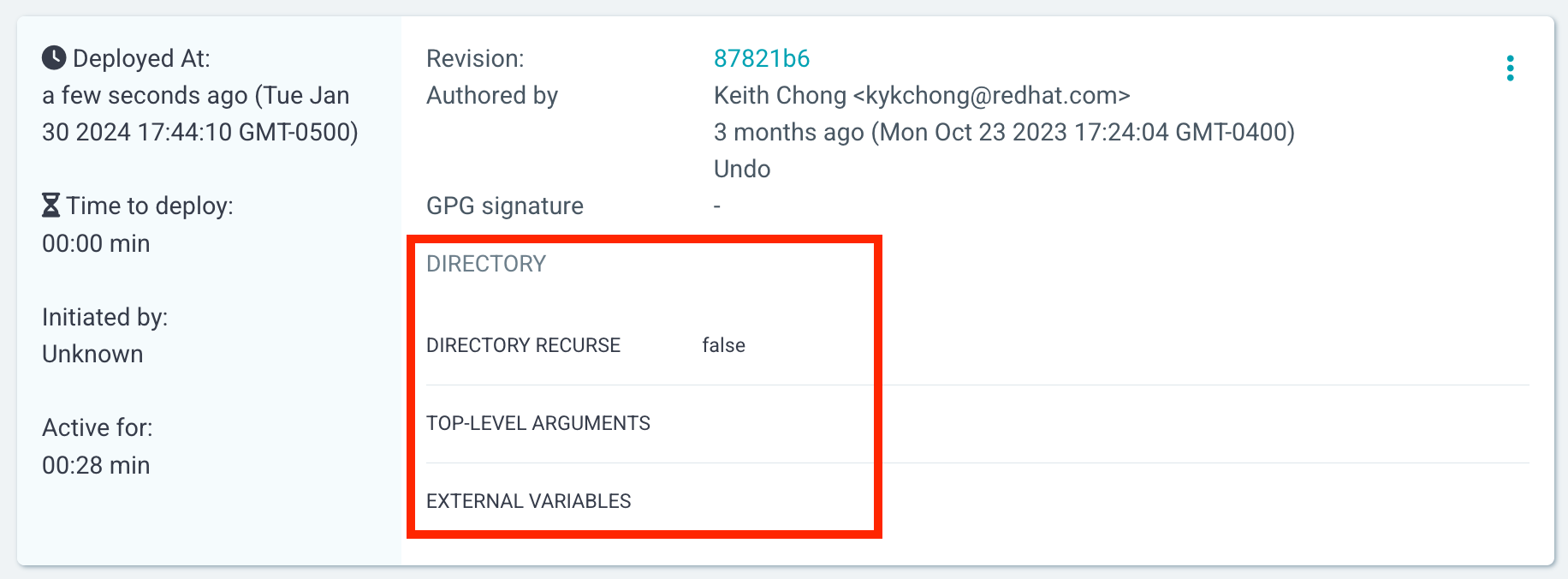Click the Deployed At timestamp text
1568x579 pixels.
pyautogui.click(x=199, y=114)
